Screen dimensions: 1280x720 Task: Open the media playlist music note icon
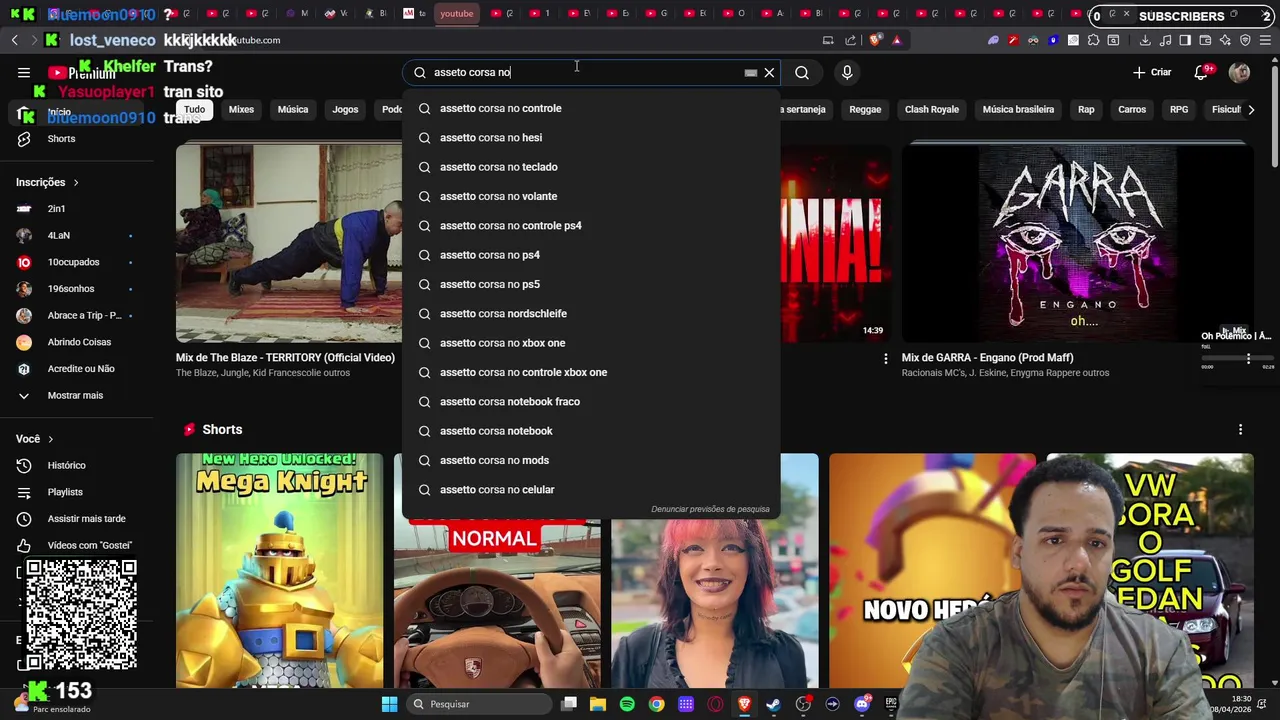click(x=1165, y=40)
